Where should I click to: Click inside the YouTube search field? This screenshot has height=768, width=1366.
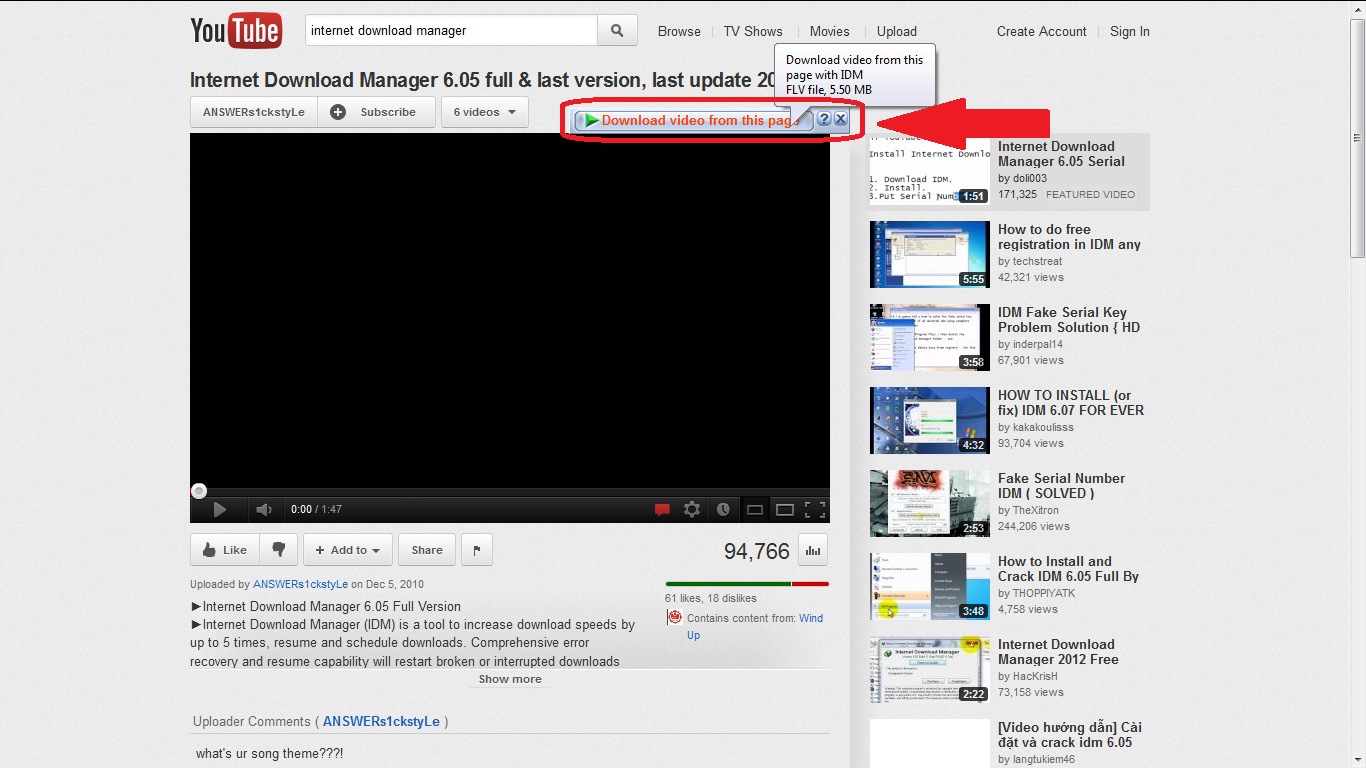coord(450,31)
